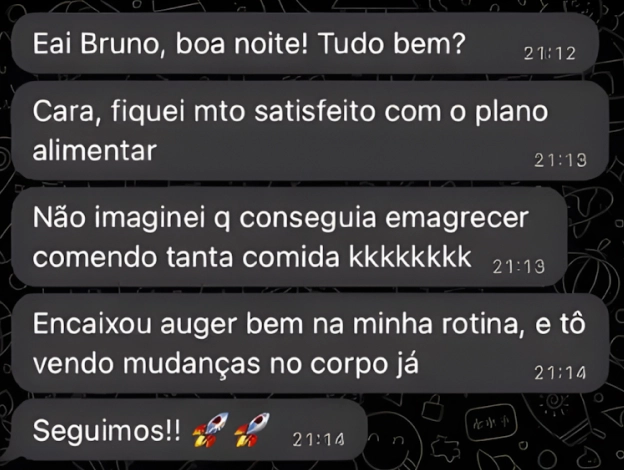Click the 'kkkkkkk' laughter text
Image resolution: width=624 pixels, height=470 pixels.
pyautogui.click(x=410, y=257)
